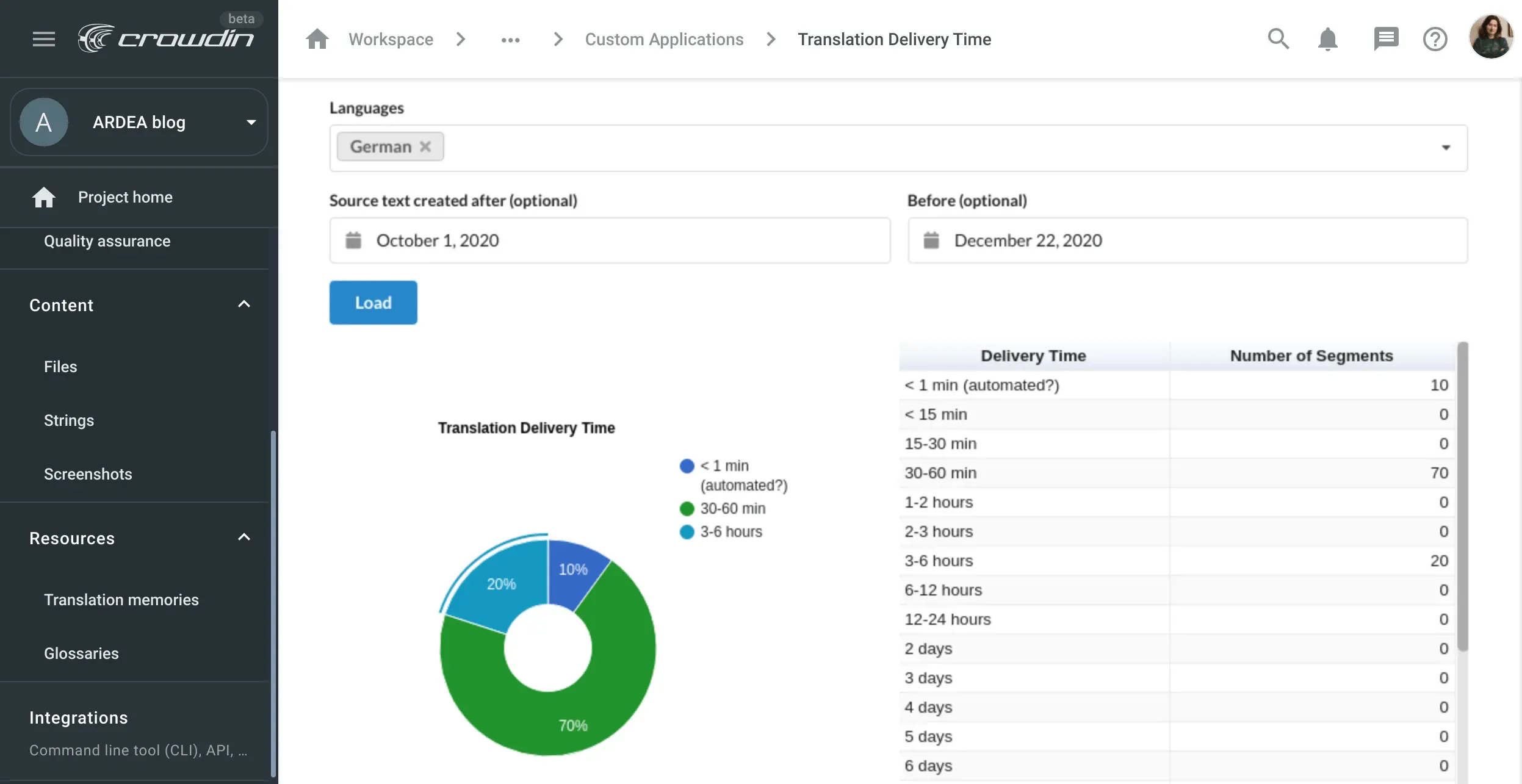Open the search icon in the top bar
Viewport: 1522px width, 784px height.
1278,38
